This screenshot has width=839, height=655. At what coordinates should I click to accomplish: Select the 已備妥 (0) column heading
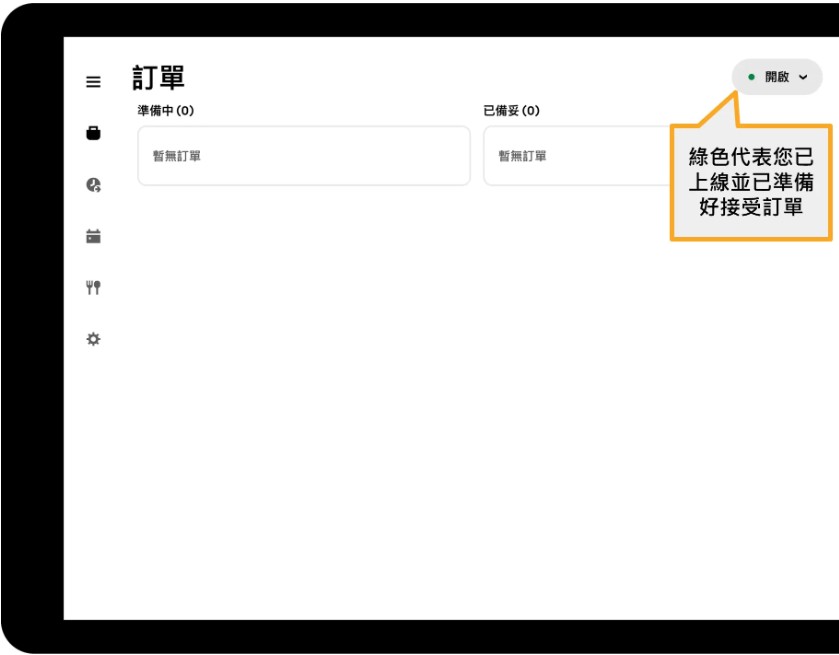[x=511, y=111]
